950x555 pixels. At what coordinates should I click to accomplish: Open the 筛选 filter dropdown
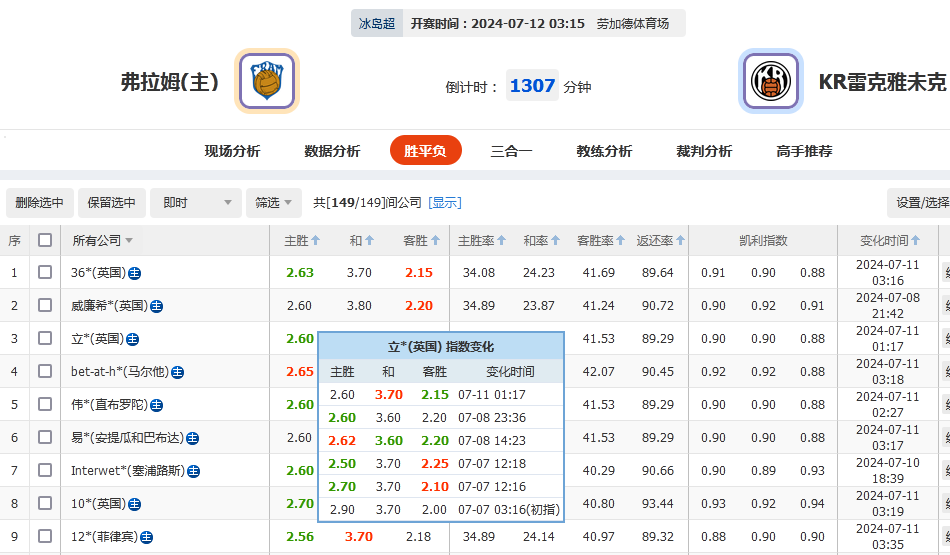(x=274, y=203)
